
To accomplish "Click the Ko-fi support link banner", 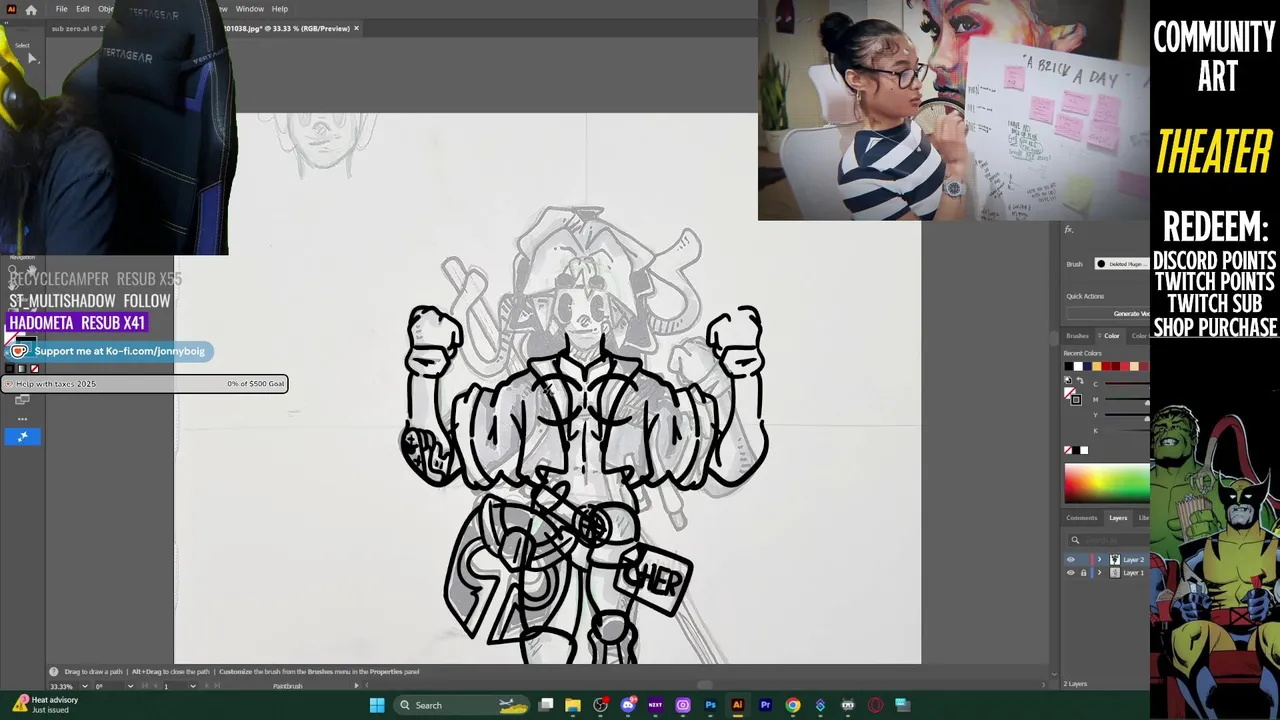I will (x=110, y=351).
